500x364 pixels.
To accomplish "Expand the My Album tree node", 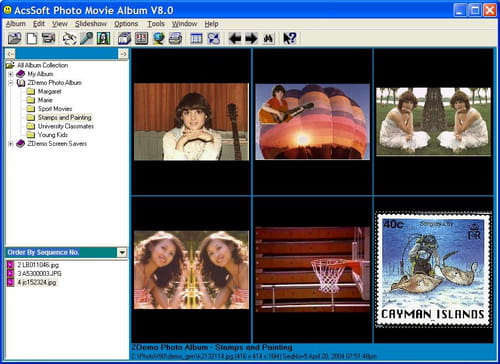I will pos(11,74).
